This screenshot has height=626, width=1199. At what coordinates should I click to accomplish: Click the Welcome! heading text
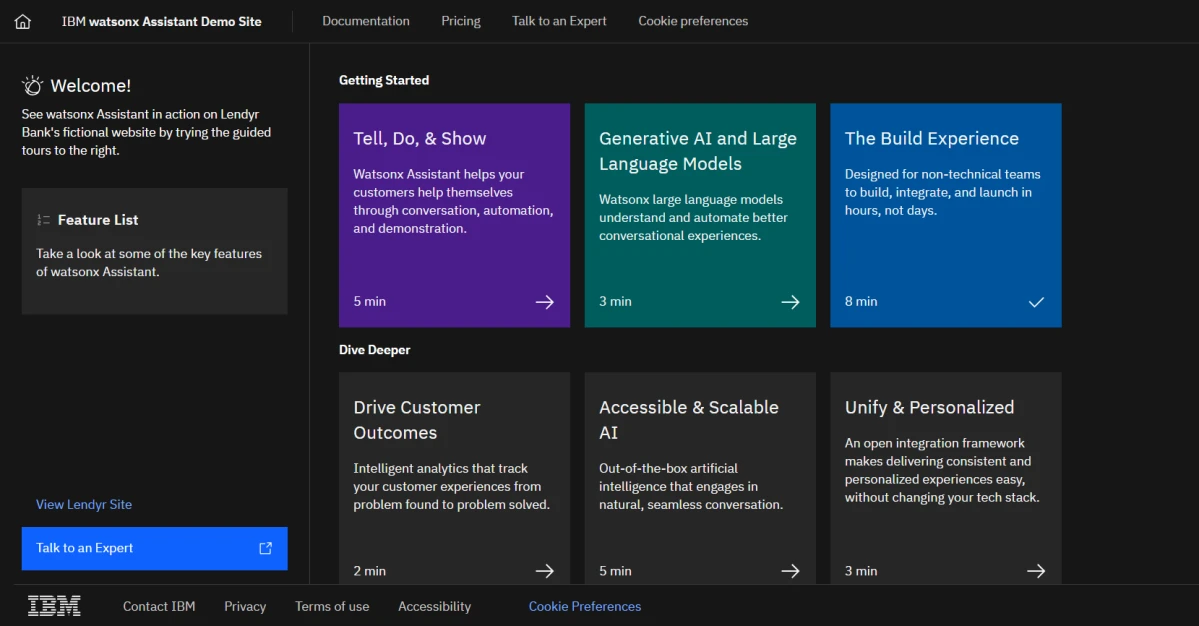tap(90, 86)
